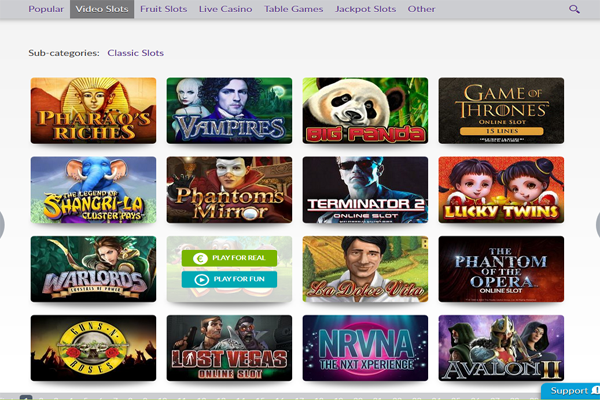This screenshot has height=400, width=600.
Task: Select the Game of Thrones slot
Action: click(501, 111)
